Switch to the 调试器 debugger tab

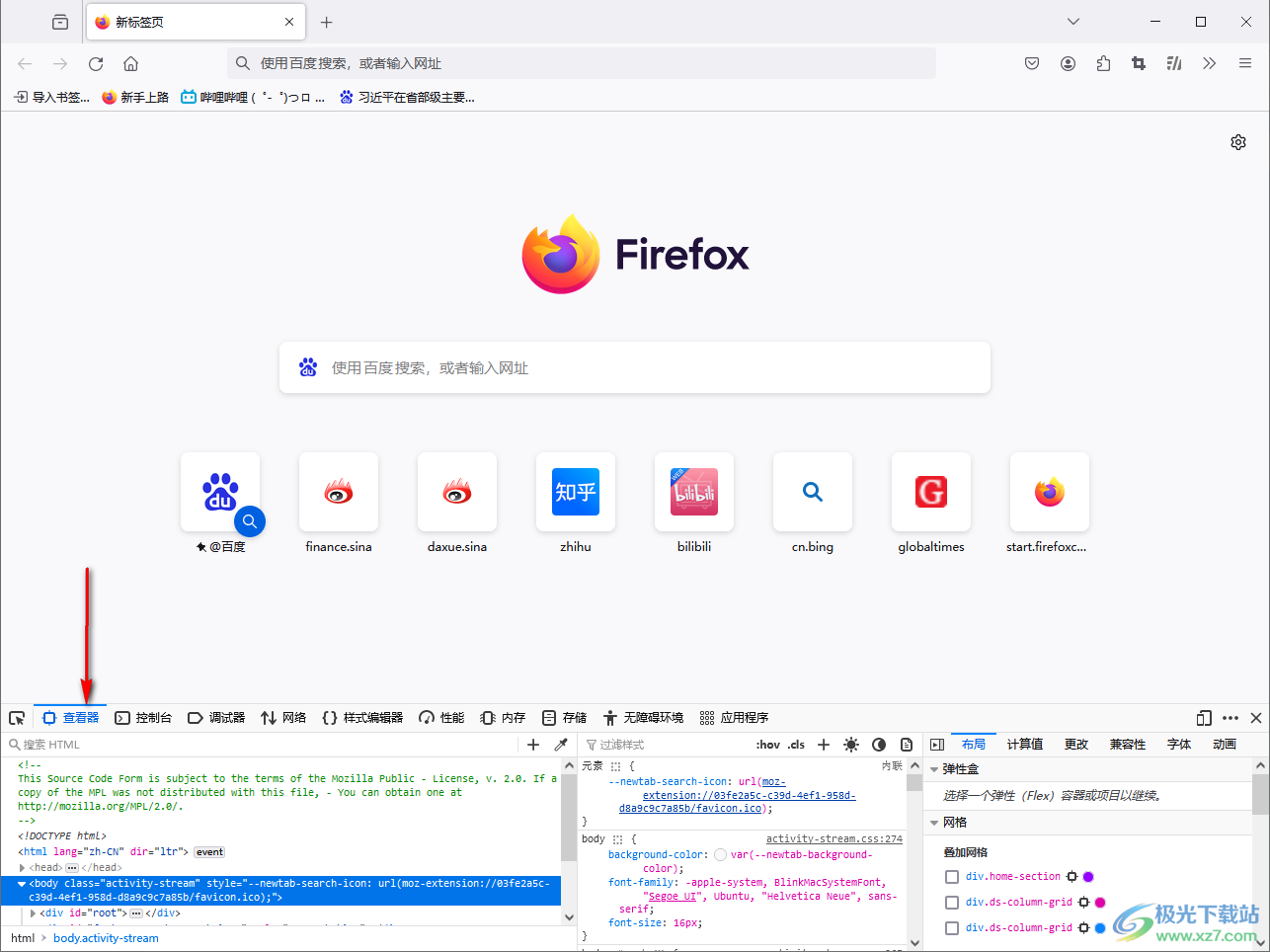[x=216, y=718]
